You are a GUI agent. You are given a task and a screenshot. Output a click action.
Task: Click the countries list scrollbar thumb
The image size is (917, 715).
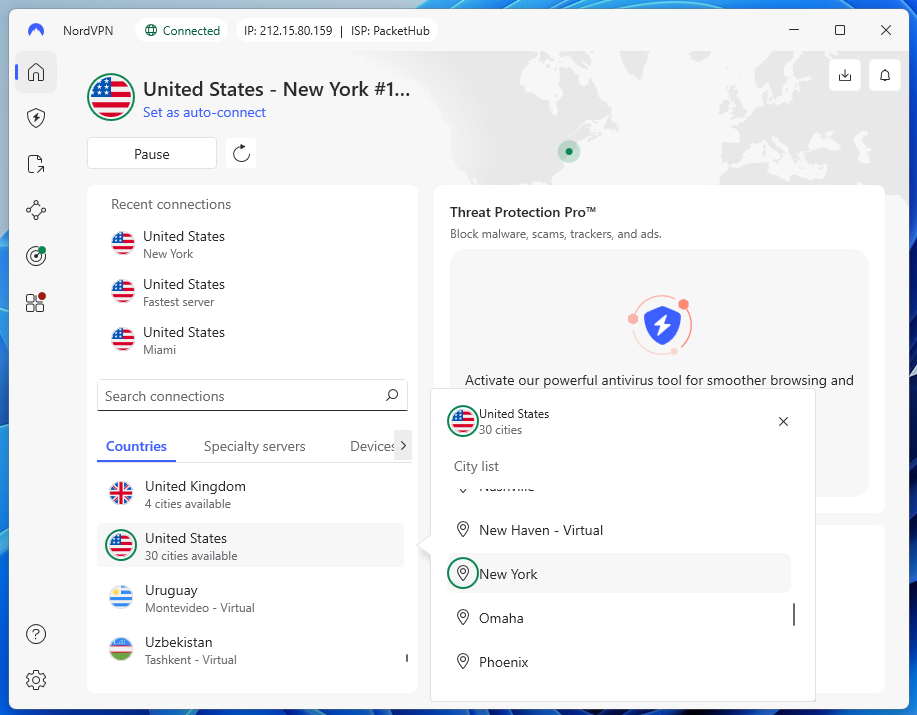coord(406,658)
